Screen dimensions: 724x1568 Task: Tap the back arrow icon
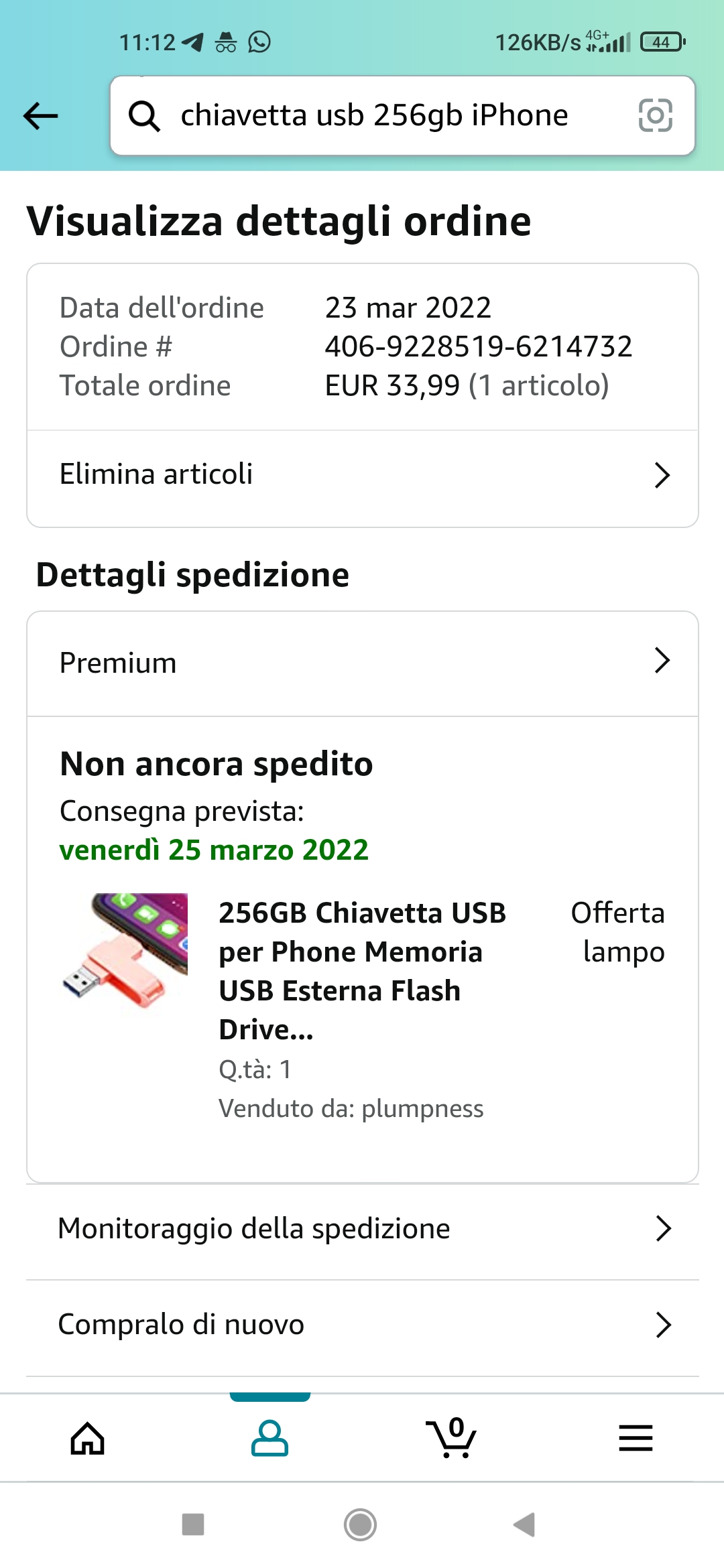(x=40, y=115)
